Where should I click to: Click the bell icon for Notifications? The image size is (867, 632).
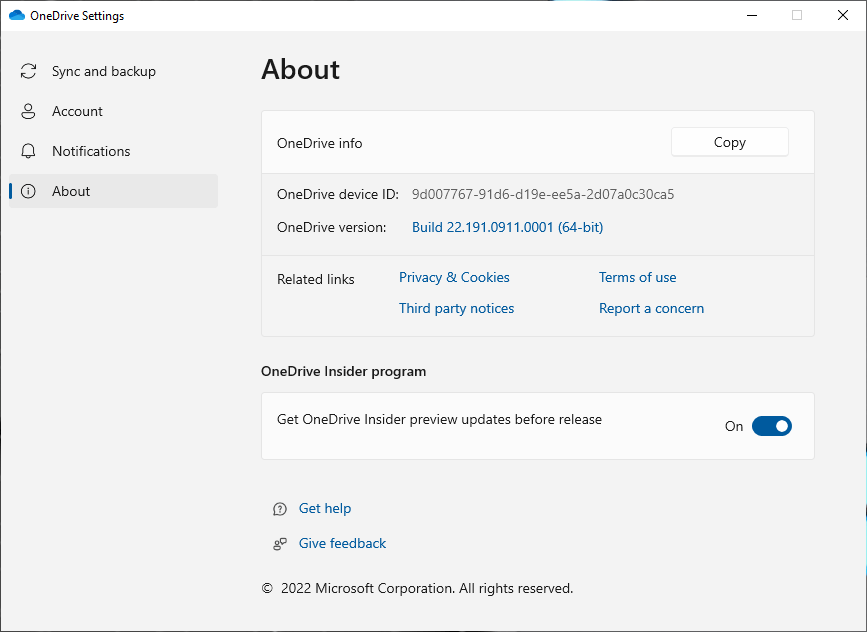coord(29,151)
